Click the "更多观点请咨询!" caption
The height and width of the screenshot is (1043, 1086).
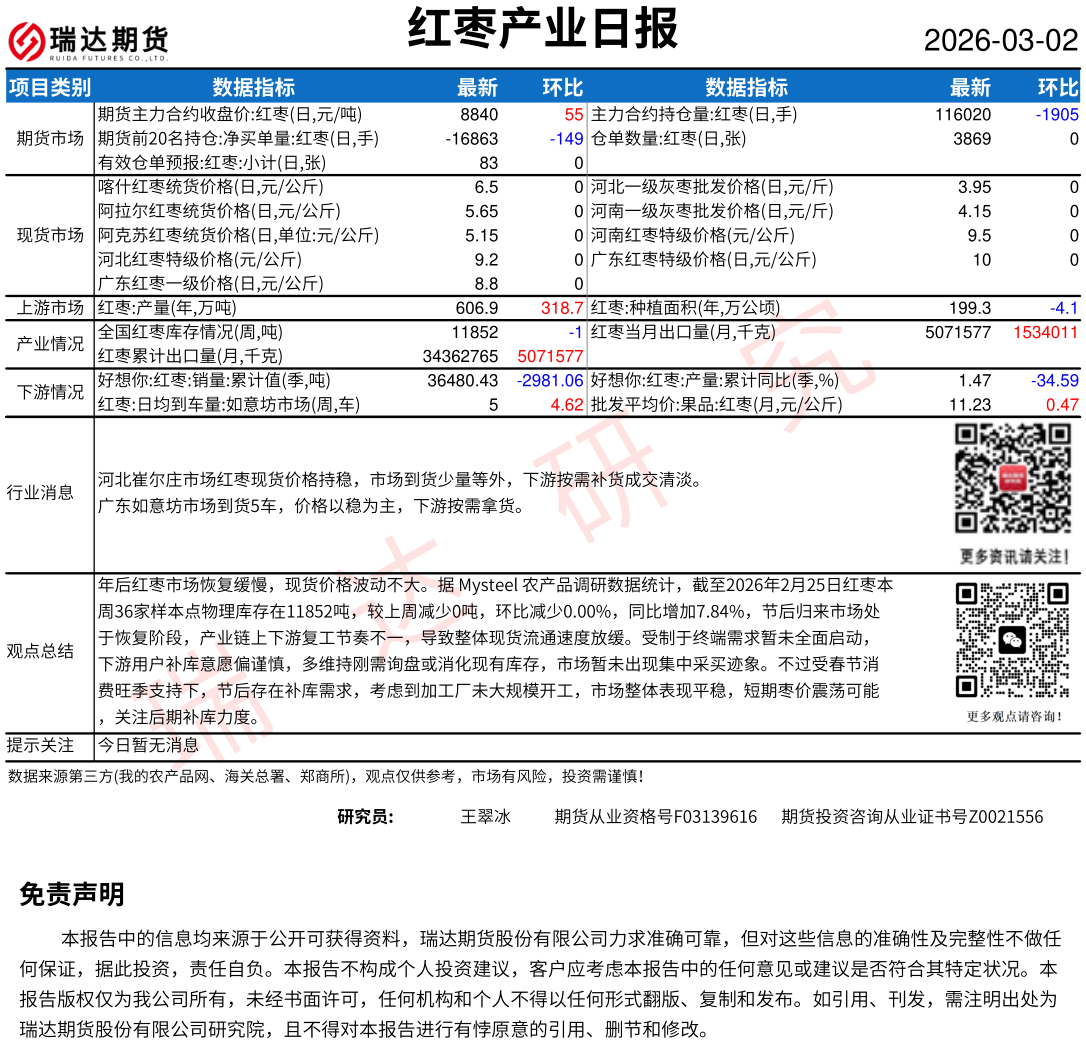pos(1014,716)
